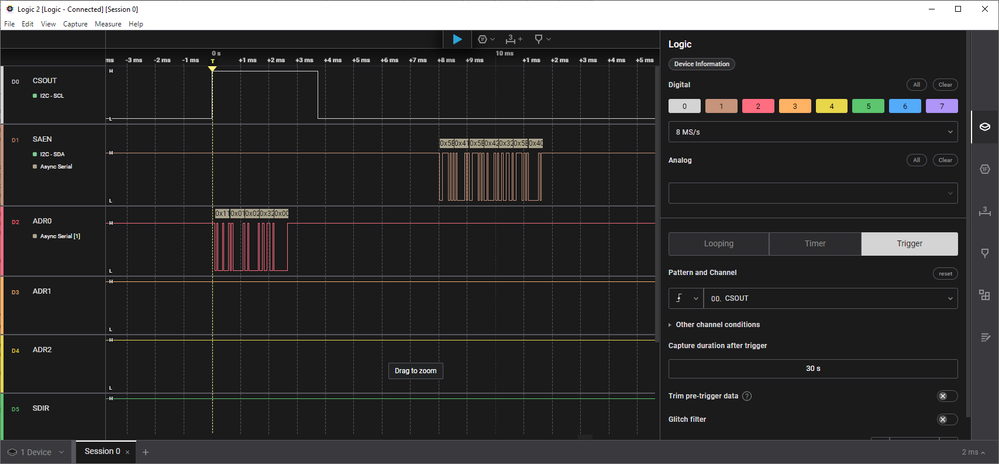Open Measurements panel in right sidebar
999x464 pixels.
(x=984, y=211)
